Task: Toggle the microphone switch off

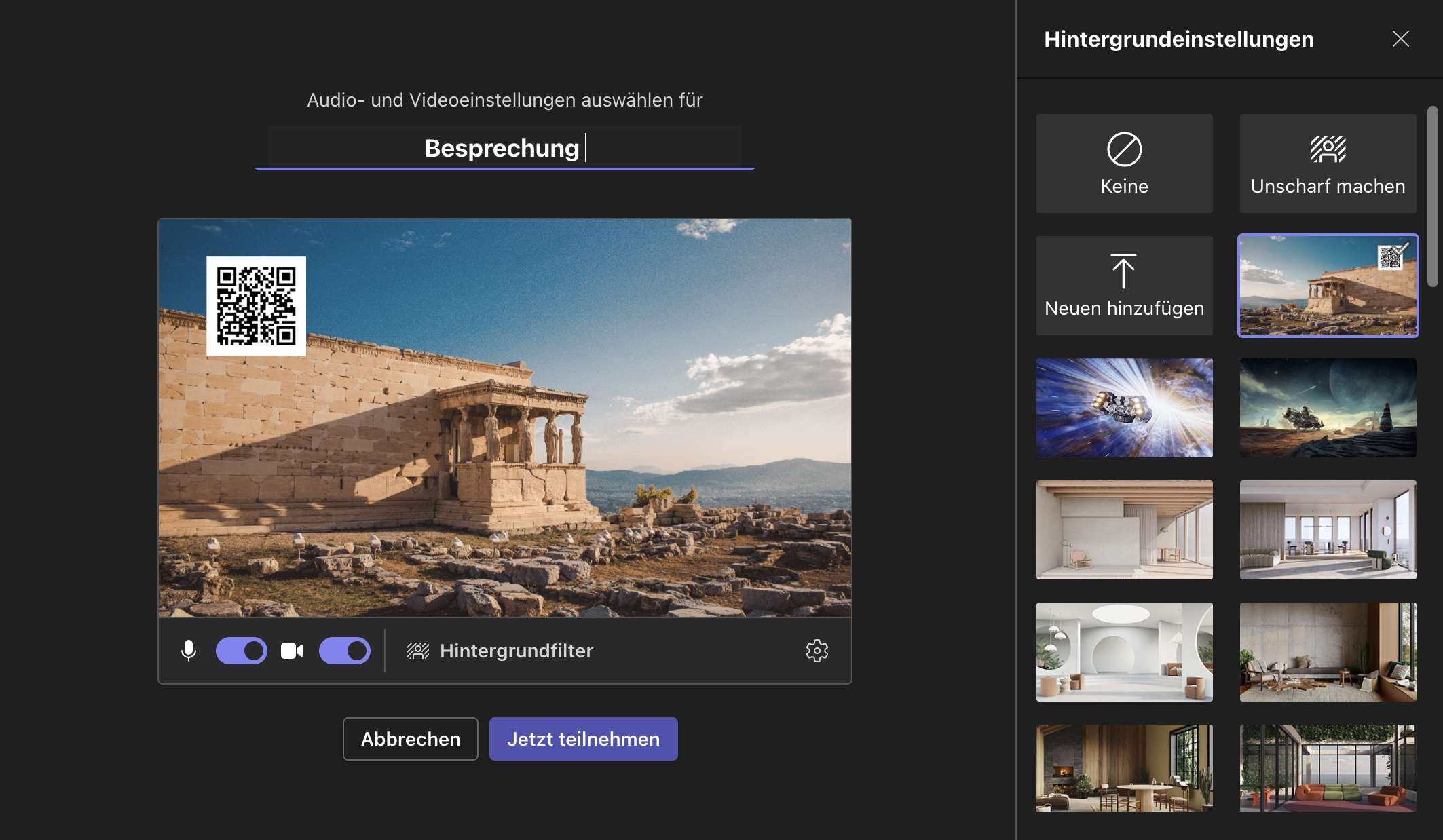Action: tap(242, 651)
